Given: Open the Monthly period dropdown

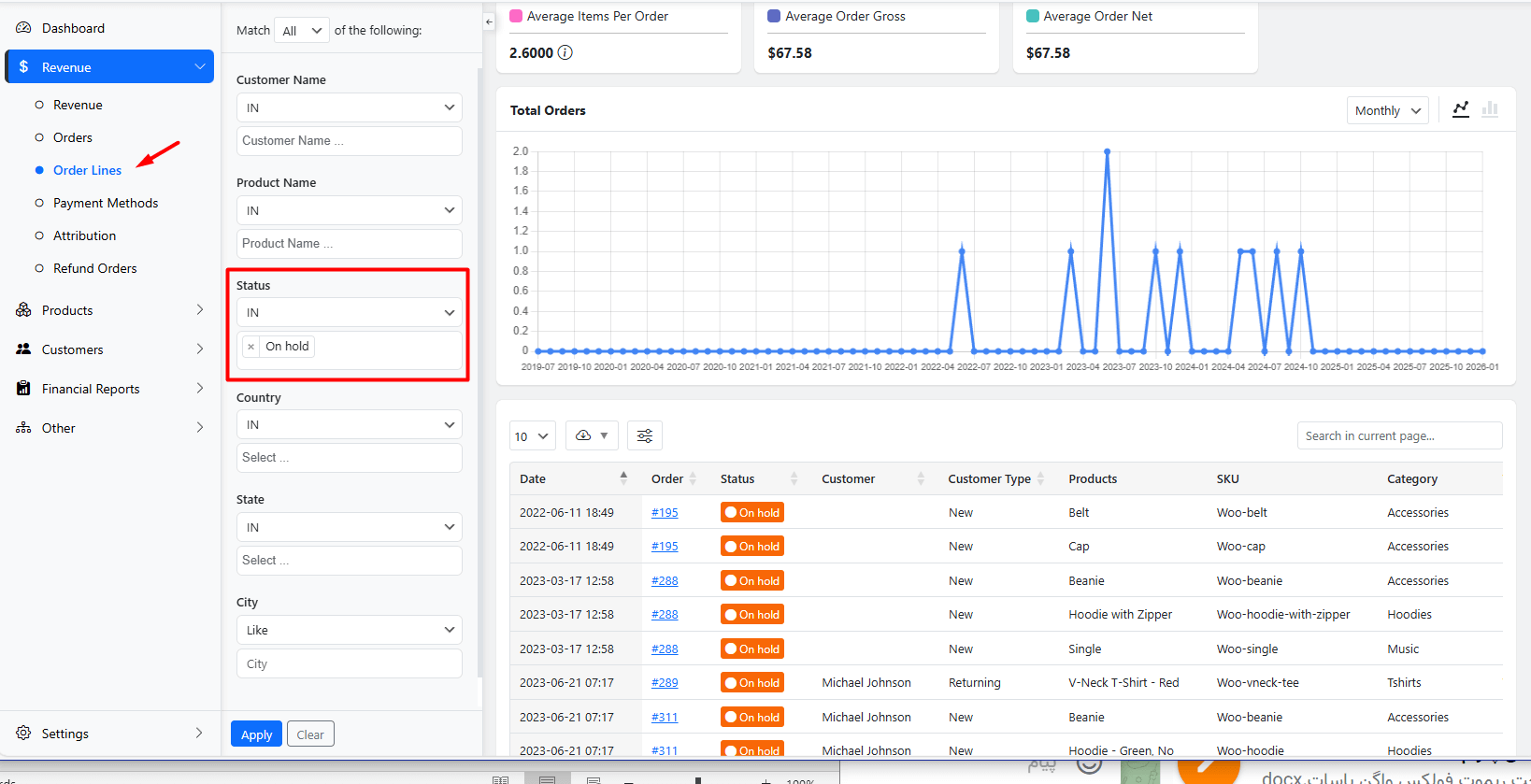Looking at the screenshot, I should [1387, 110].
